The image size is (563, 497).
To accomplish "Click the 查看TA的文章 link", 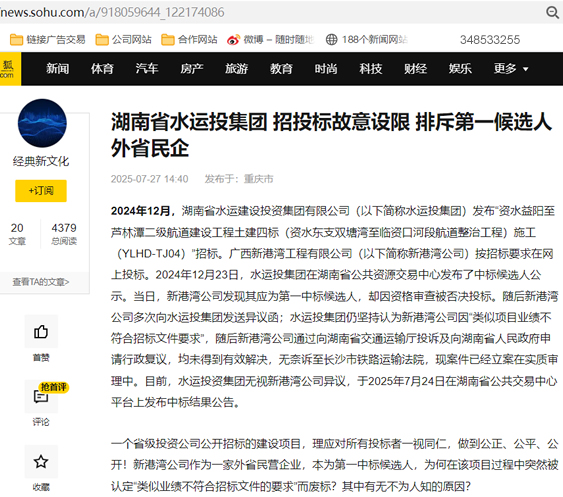I will click(x=41, y=282).
